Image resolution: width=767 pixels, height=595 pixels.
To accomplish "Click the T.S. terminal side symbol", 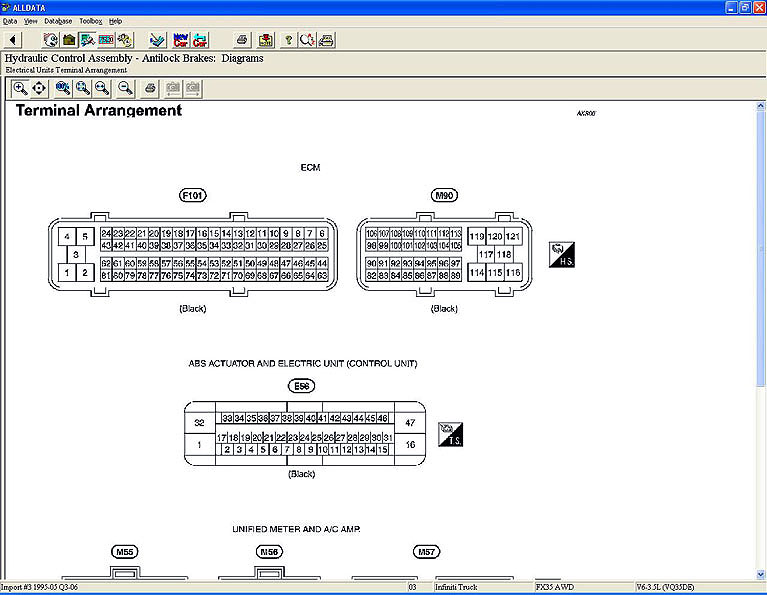I will [450, 434].
